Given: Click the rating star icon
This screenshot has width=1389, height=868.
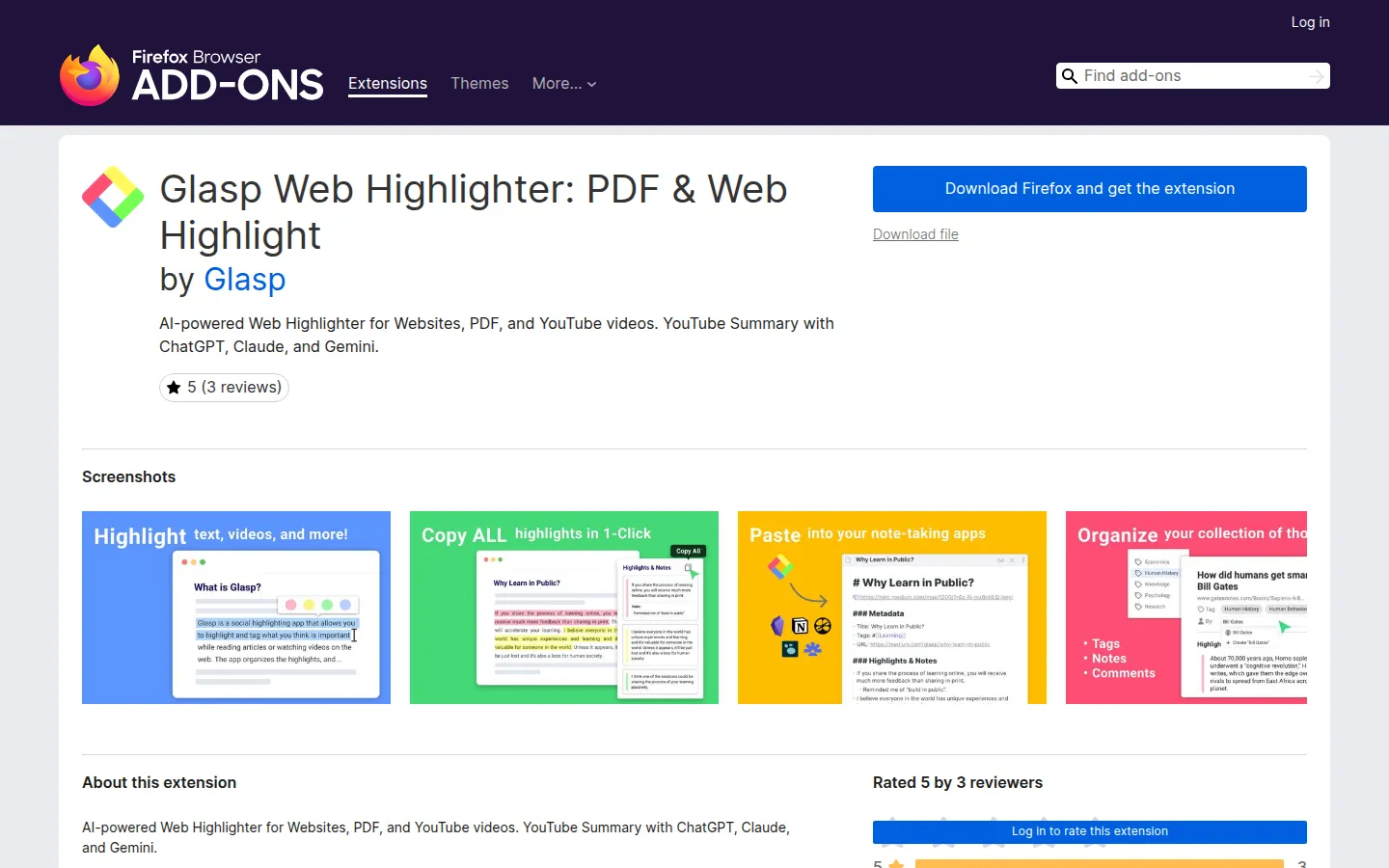Looking at the screenshot, I should pos(174,388).
